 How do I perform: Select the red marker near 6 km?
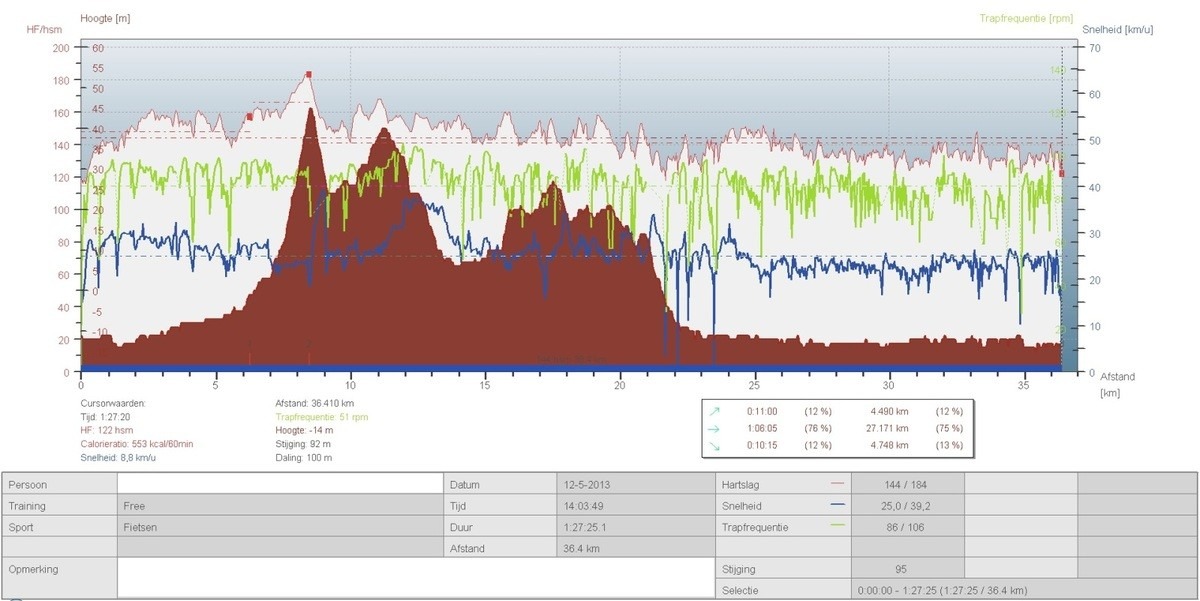coord(249,117)
